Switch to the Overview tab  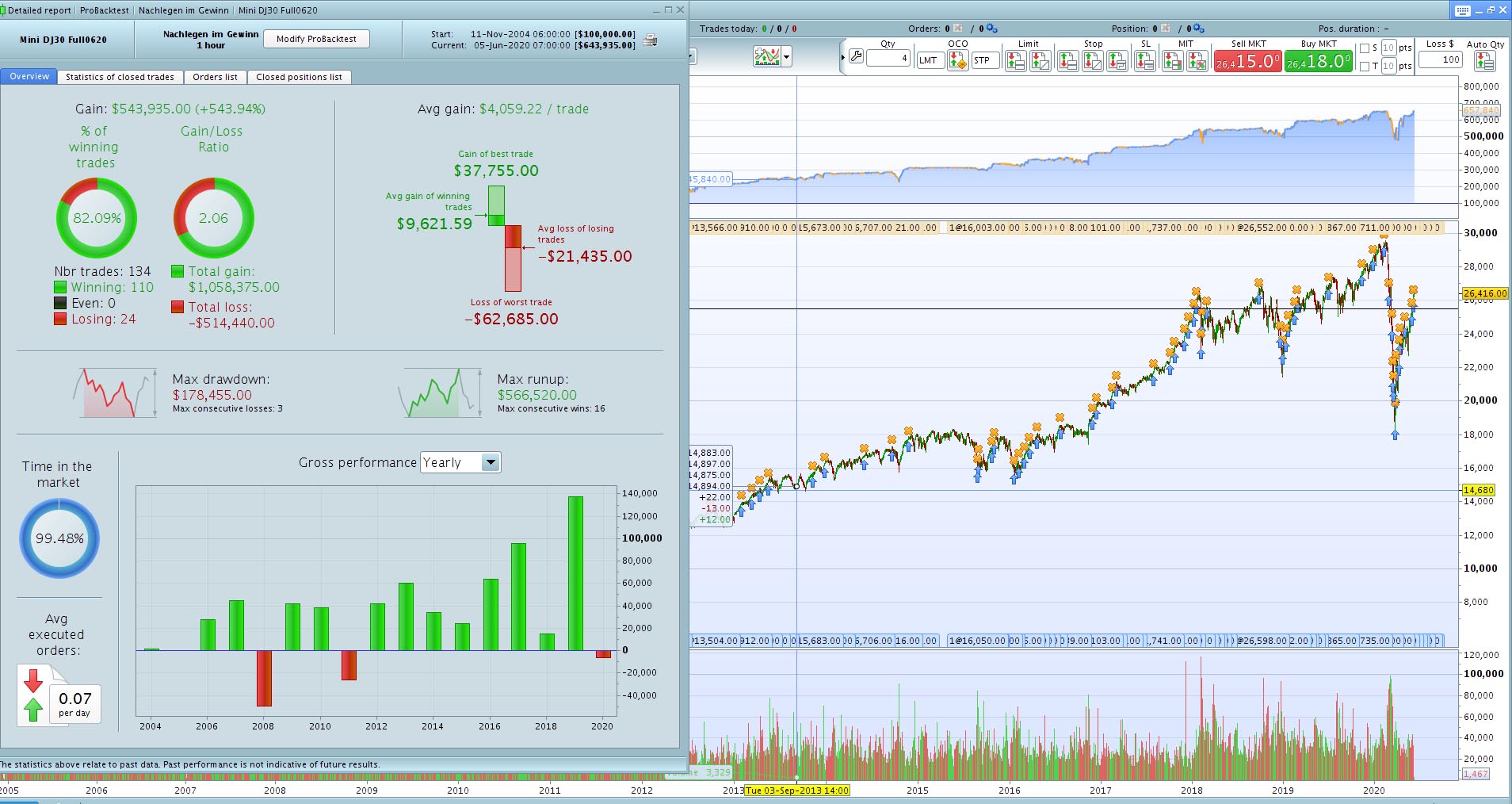[29, 77]
